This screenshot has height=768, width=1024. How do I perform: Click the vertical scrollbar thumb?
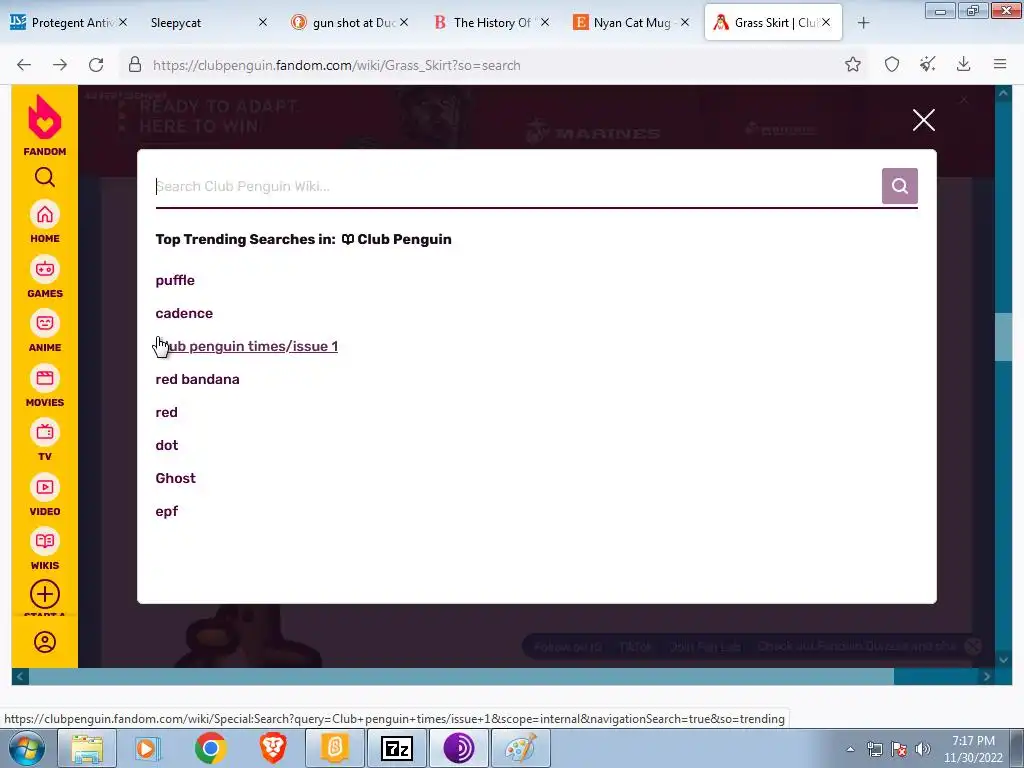click(1003, 337)
